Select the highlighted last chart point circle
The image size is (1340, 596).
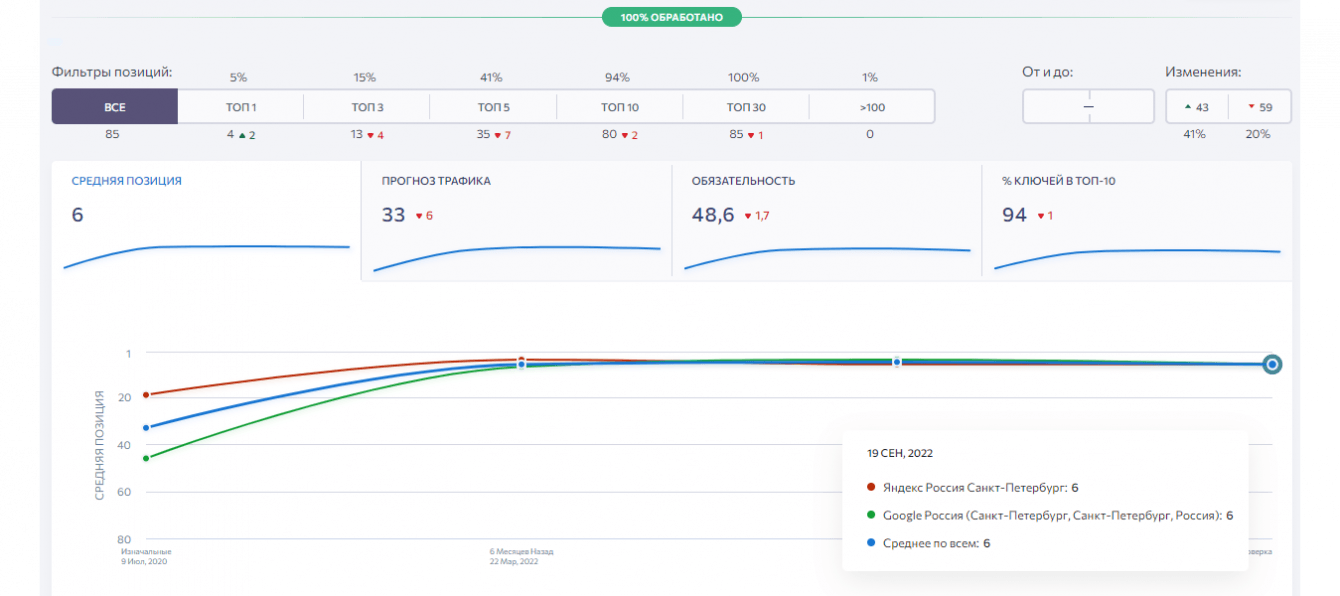pos(1272,365)
